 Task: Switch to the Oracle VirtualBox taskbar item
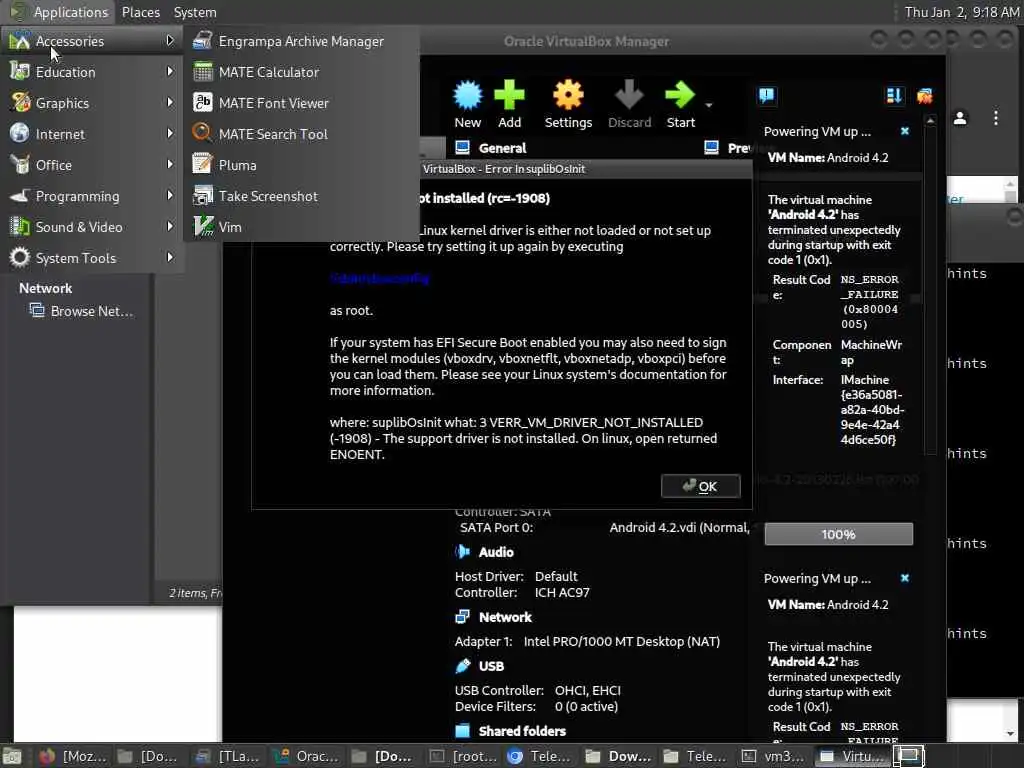point(306,756)
